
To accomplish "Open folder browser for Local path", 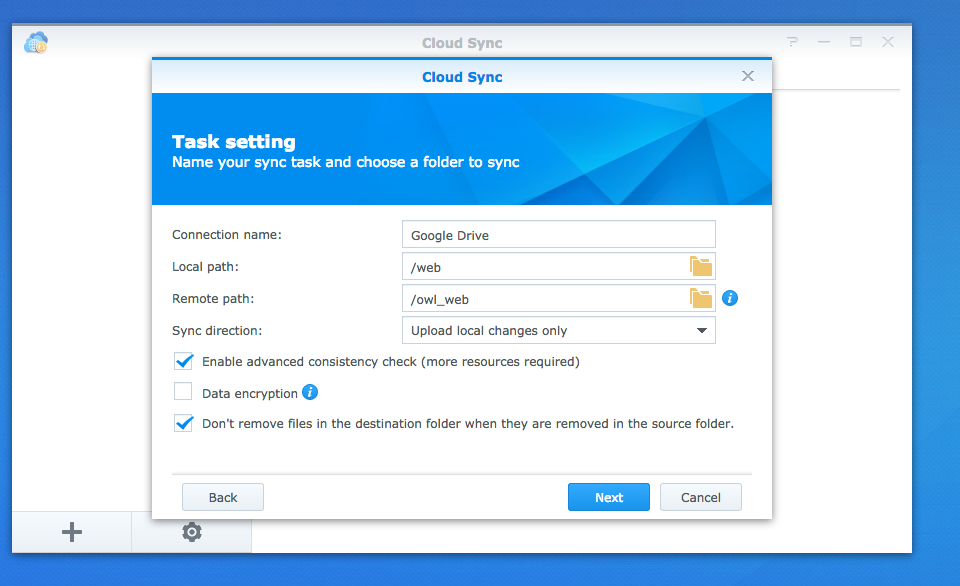I will (x=700, y=266).
